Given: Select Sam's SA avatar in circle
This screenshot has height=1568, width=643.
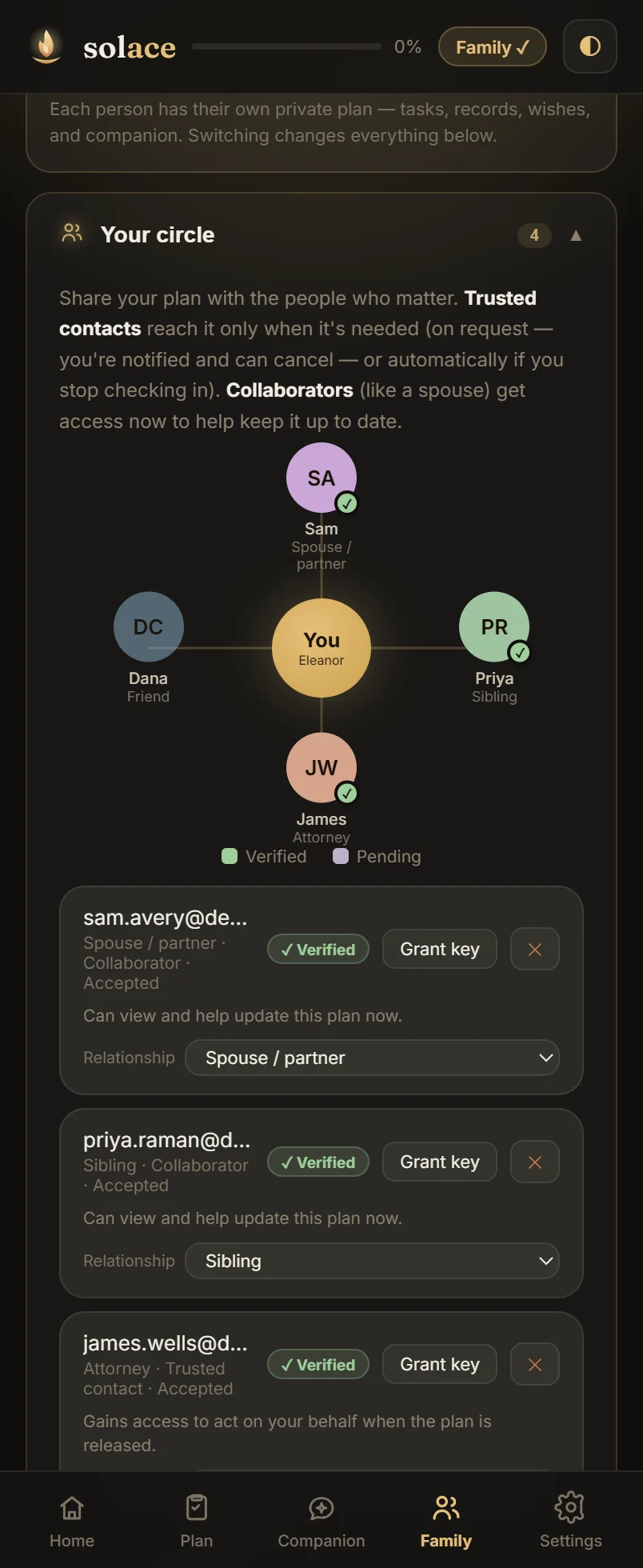Looking at the screenshot, I should pyautogui.click(x=321, y=478).
